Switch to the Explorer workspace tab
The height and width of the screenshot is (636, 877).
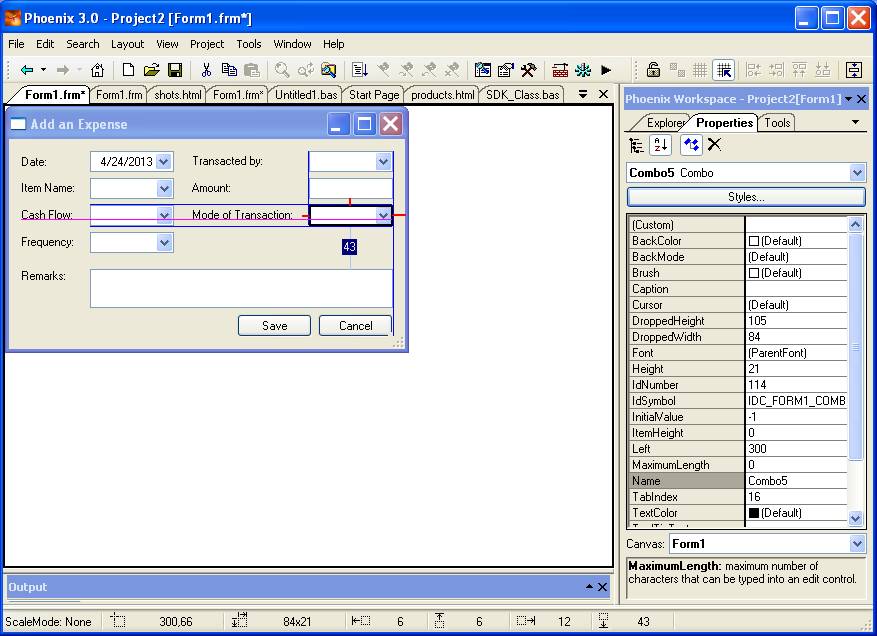[663, 123]
